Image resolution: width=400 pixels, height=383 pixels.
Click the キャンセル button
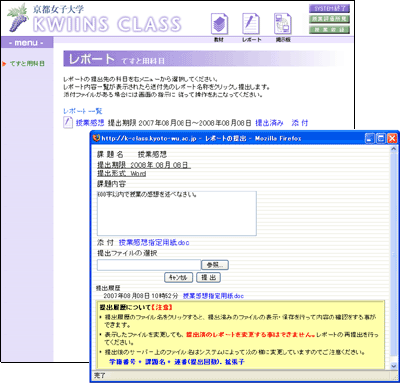click(x=178, y=277)
